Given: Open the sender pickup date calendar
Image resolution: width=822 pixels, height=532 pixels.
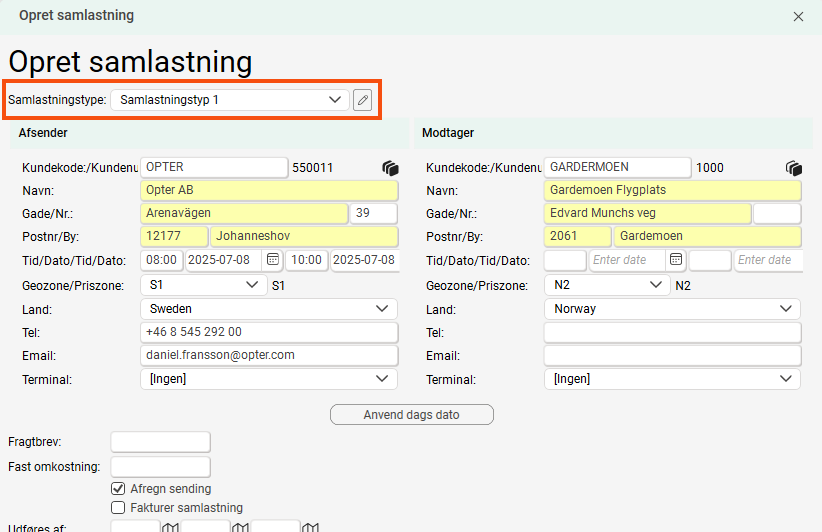Looking at the screenshot, I should [272, 260].
